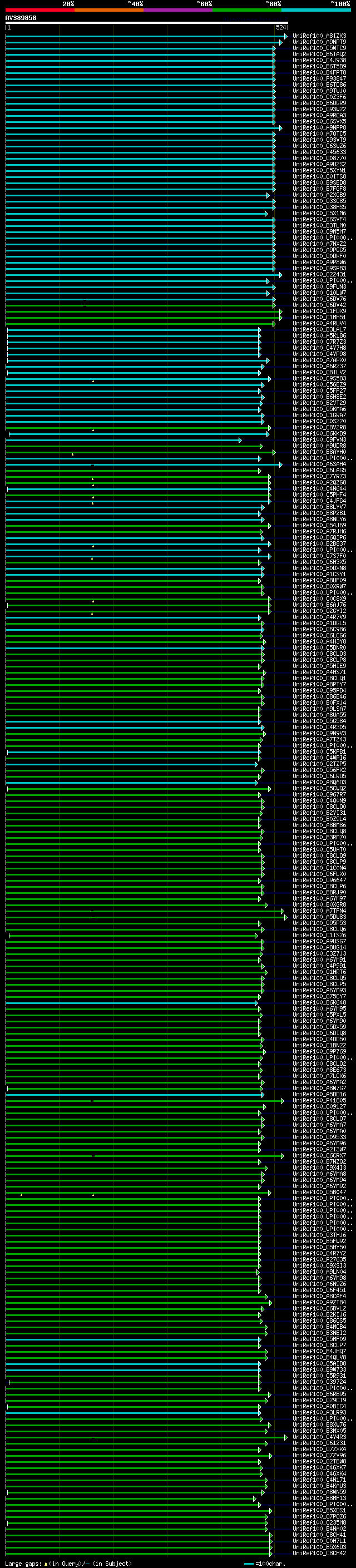Click hit label UniRef100_A6SAH4
This screenshot has width=356, height=1568.
point(319,464)
